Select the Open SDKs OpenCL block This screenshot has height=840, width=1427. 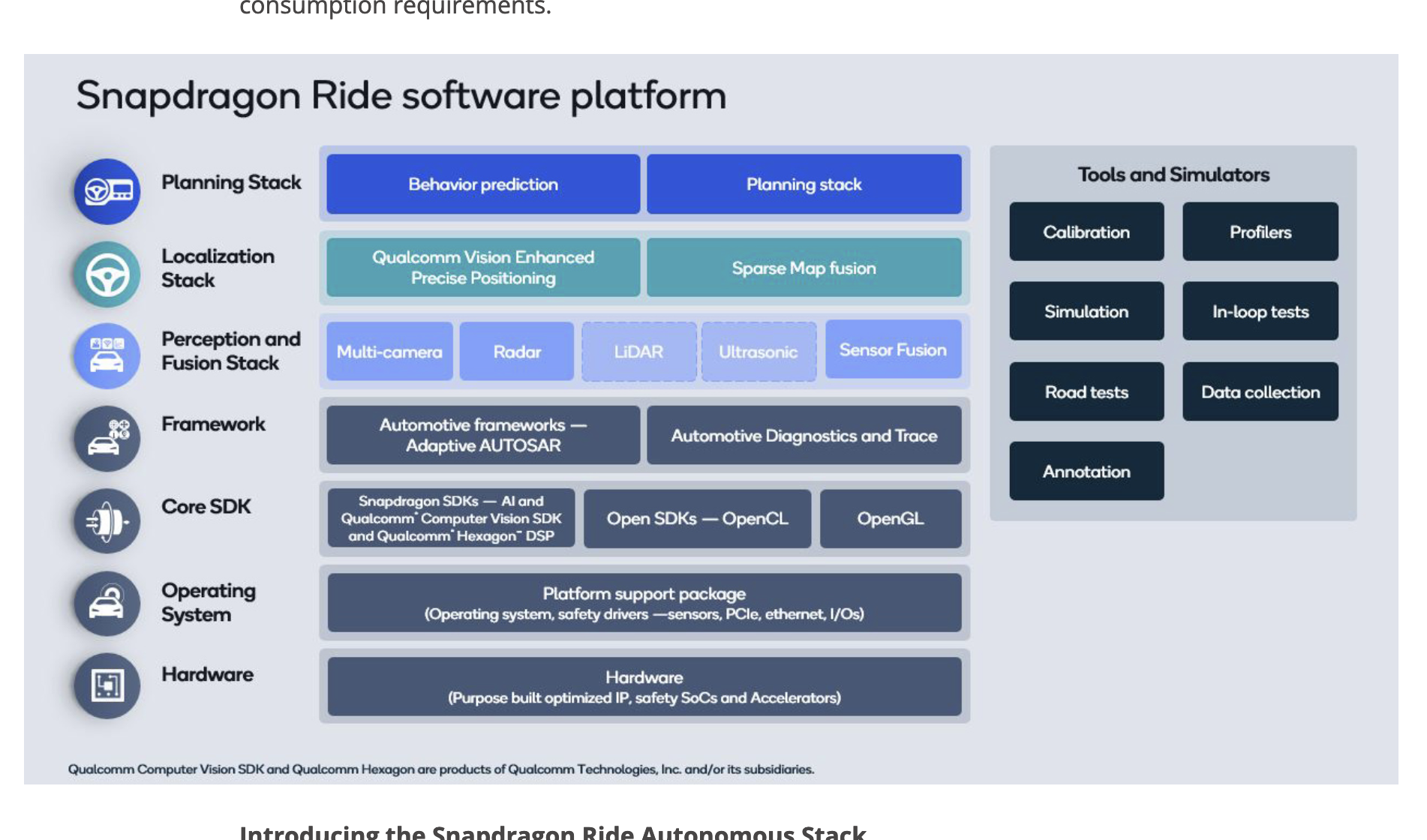[x=697, y=518]
